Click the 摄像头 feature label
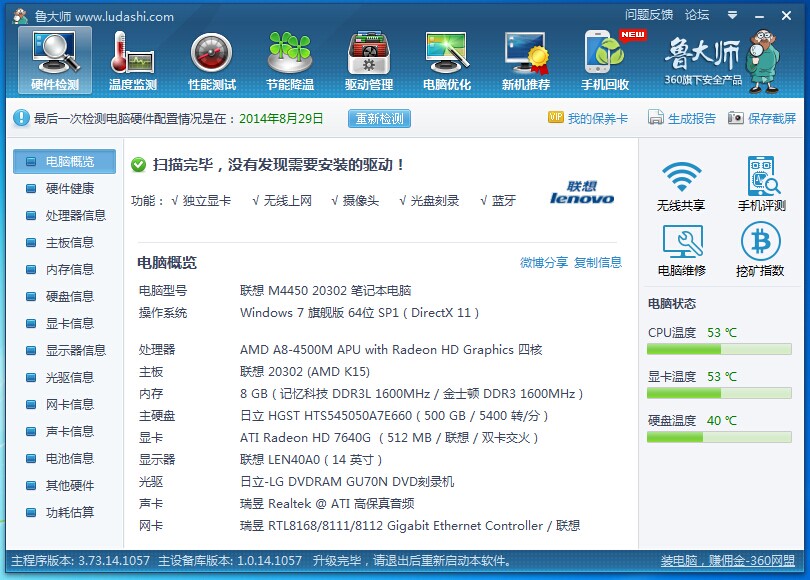 pyautogui.click(x=361, y=200)
